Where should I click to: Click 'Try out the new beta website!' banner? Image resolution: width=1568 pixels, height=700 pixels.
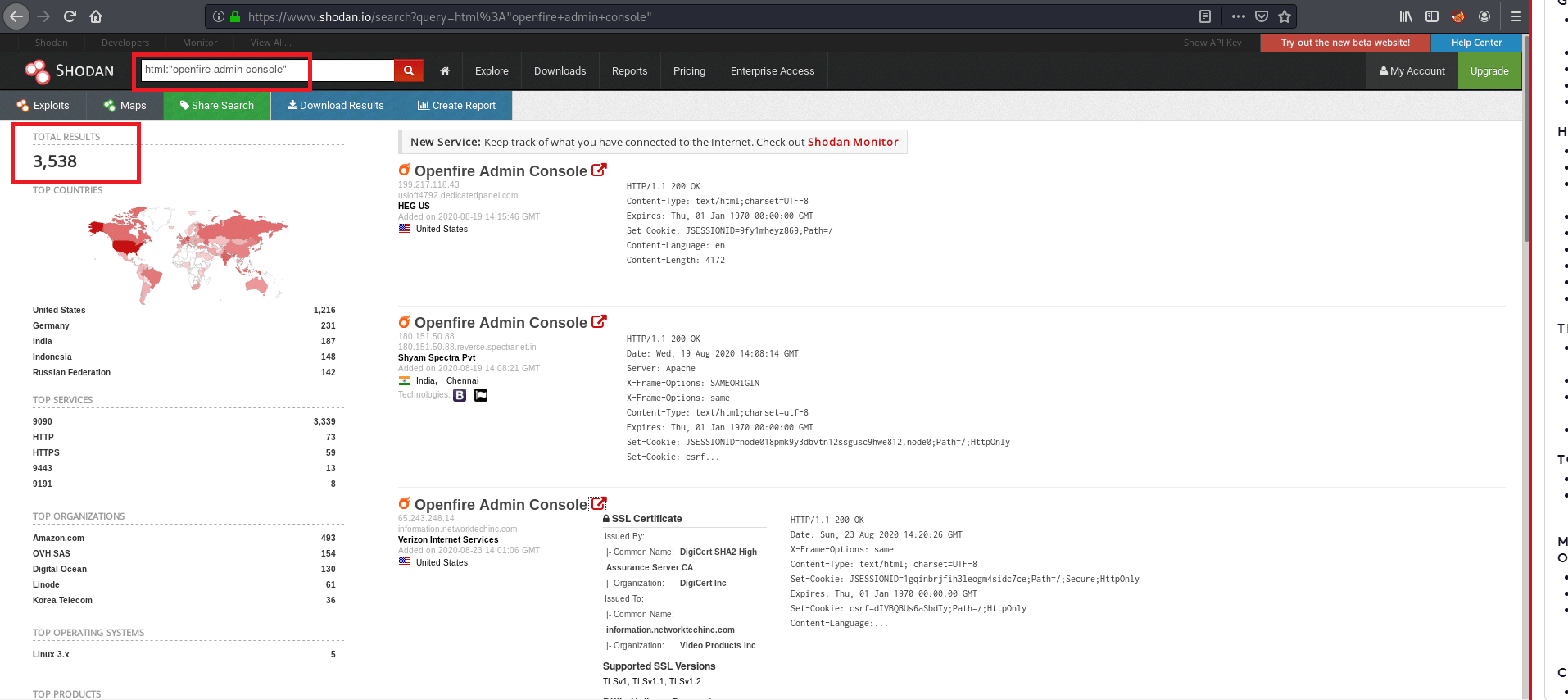pos(1345,43)
